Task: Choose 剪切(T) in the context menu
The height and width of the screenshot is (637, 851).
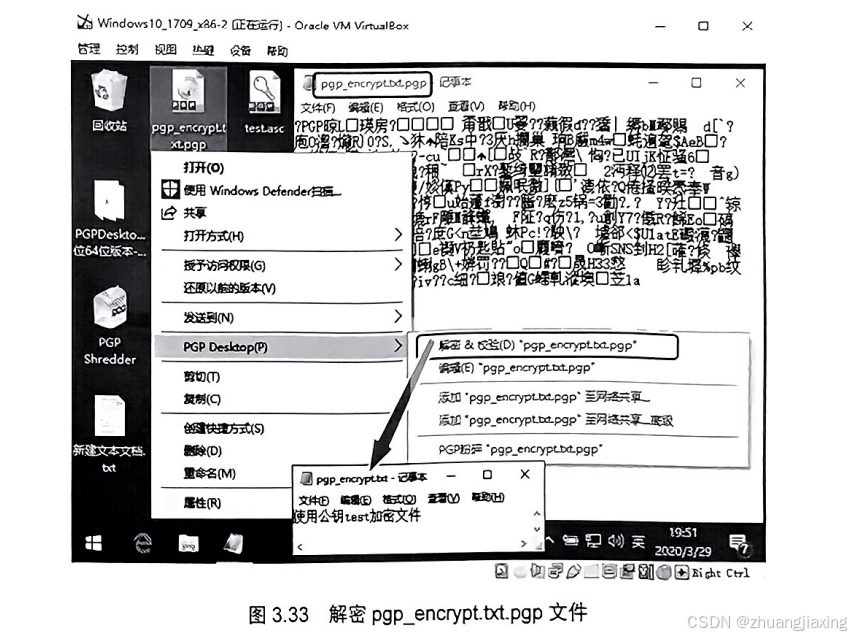Action: (201, 377)
